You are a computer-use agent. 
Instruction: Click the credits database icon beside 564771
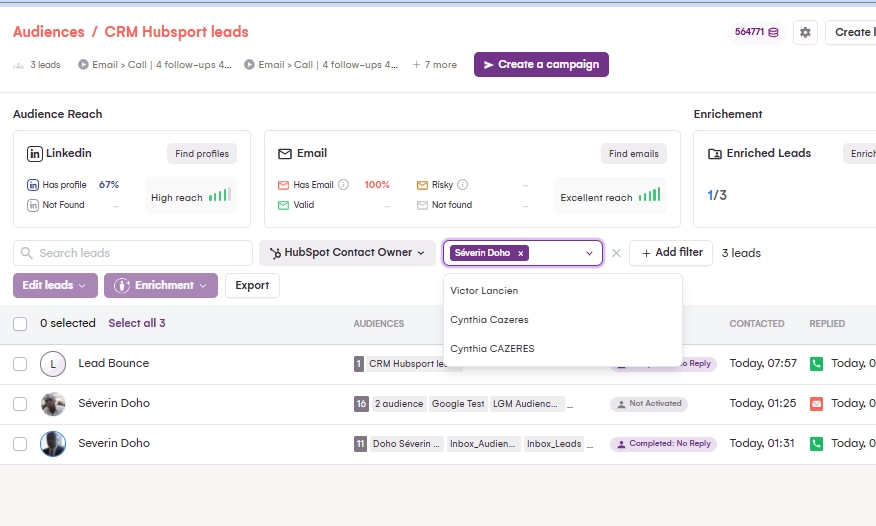tap(773, 32)
